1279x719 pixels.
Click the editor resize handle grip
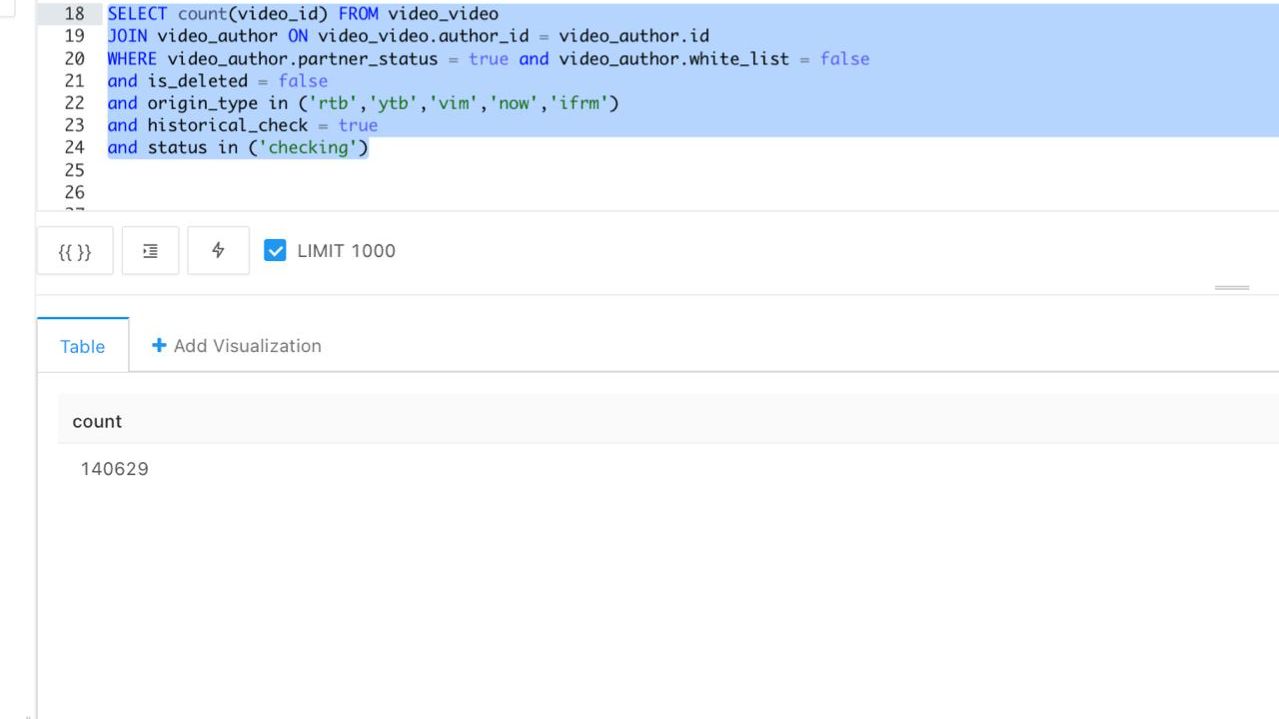(x=1232, y=288)
